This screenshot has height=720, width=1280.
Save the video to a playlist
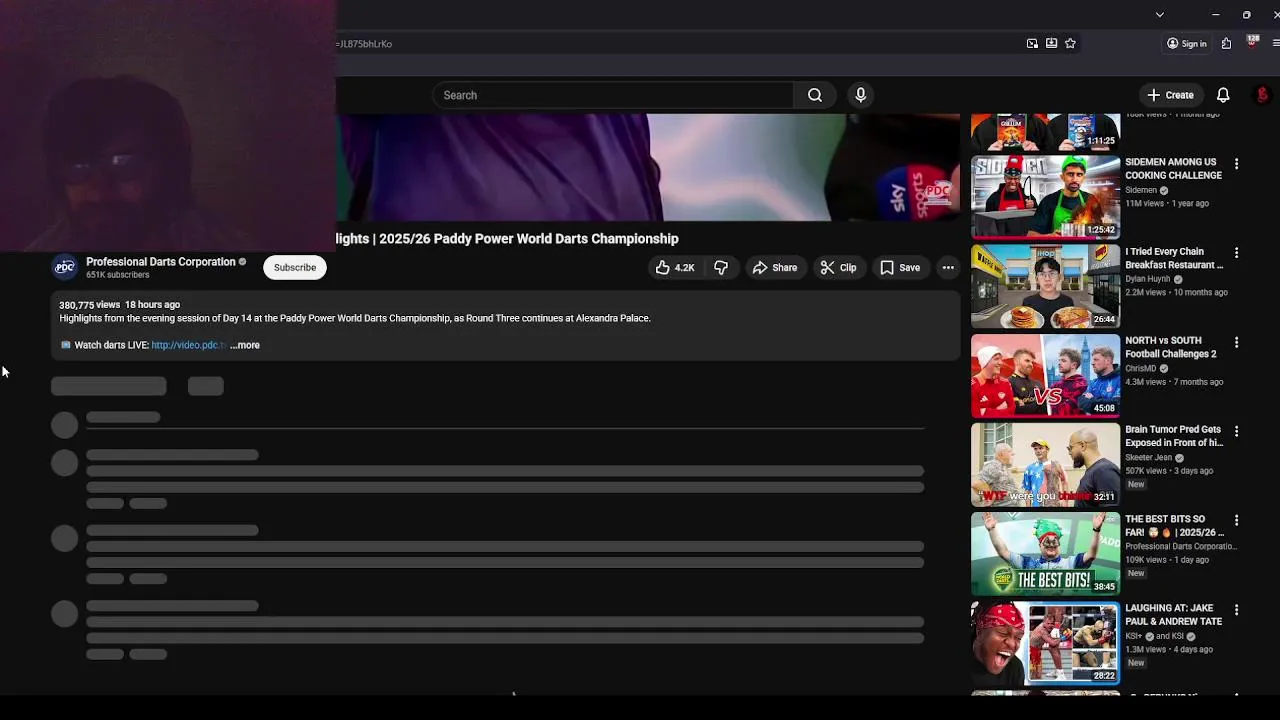900,267
